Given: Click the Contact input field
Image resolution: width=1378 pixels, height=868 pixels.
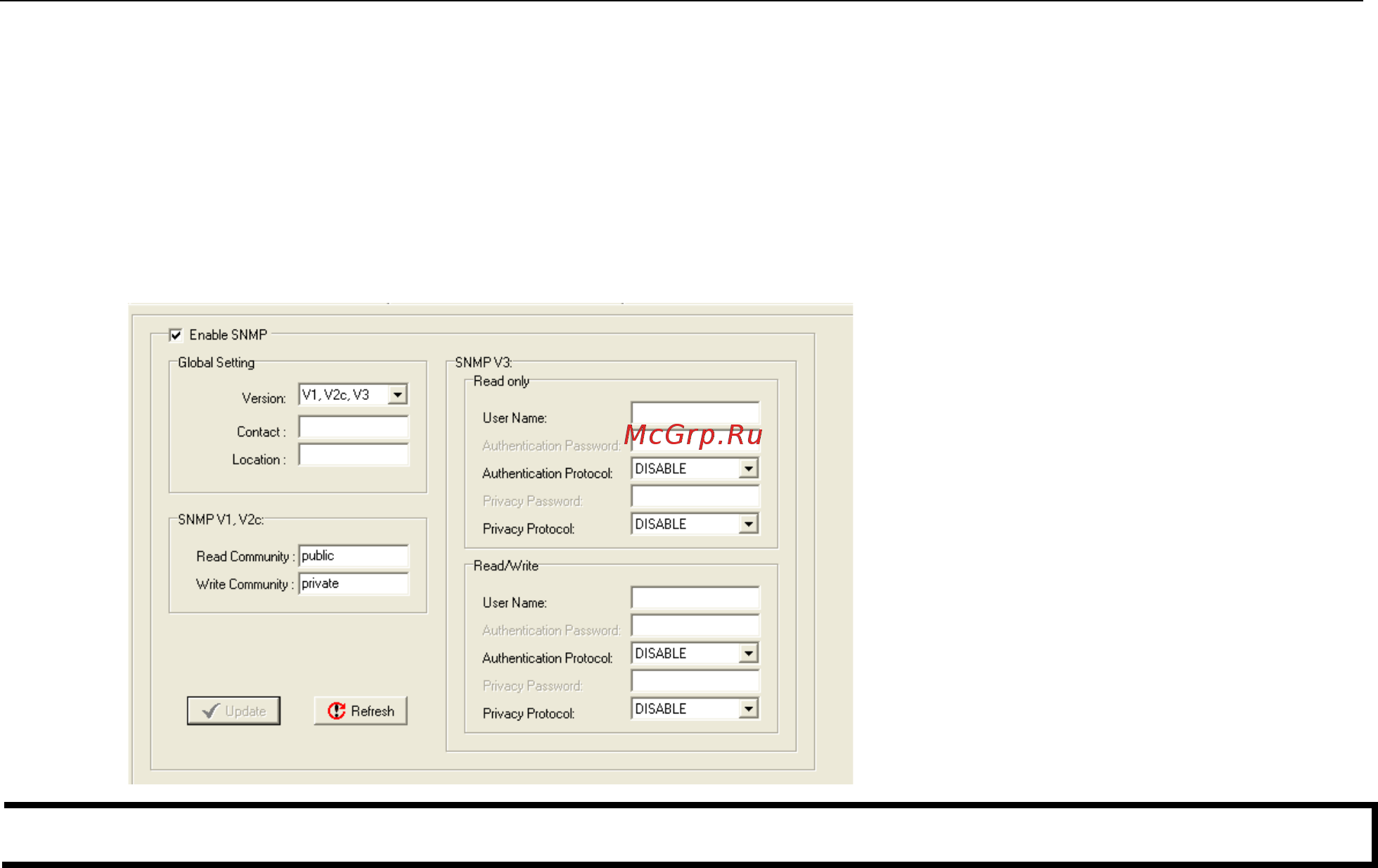Looking at the screenshot, I should pyautogui.click(x=353, y=427).
